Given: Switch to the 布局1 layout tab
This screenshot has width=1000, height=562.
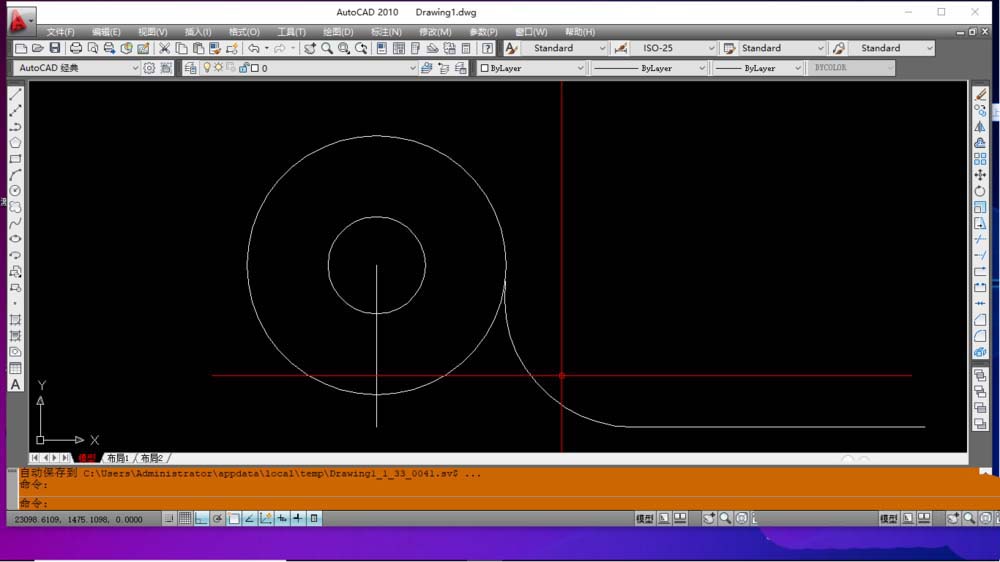Looking at the screenshot, I should click(x=118, y=458).
